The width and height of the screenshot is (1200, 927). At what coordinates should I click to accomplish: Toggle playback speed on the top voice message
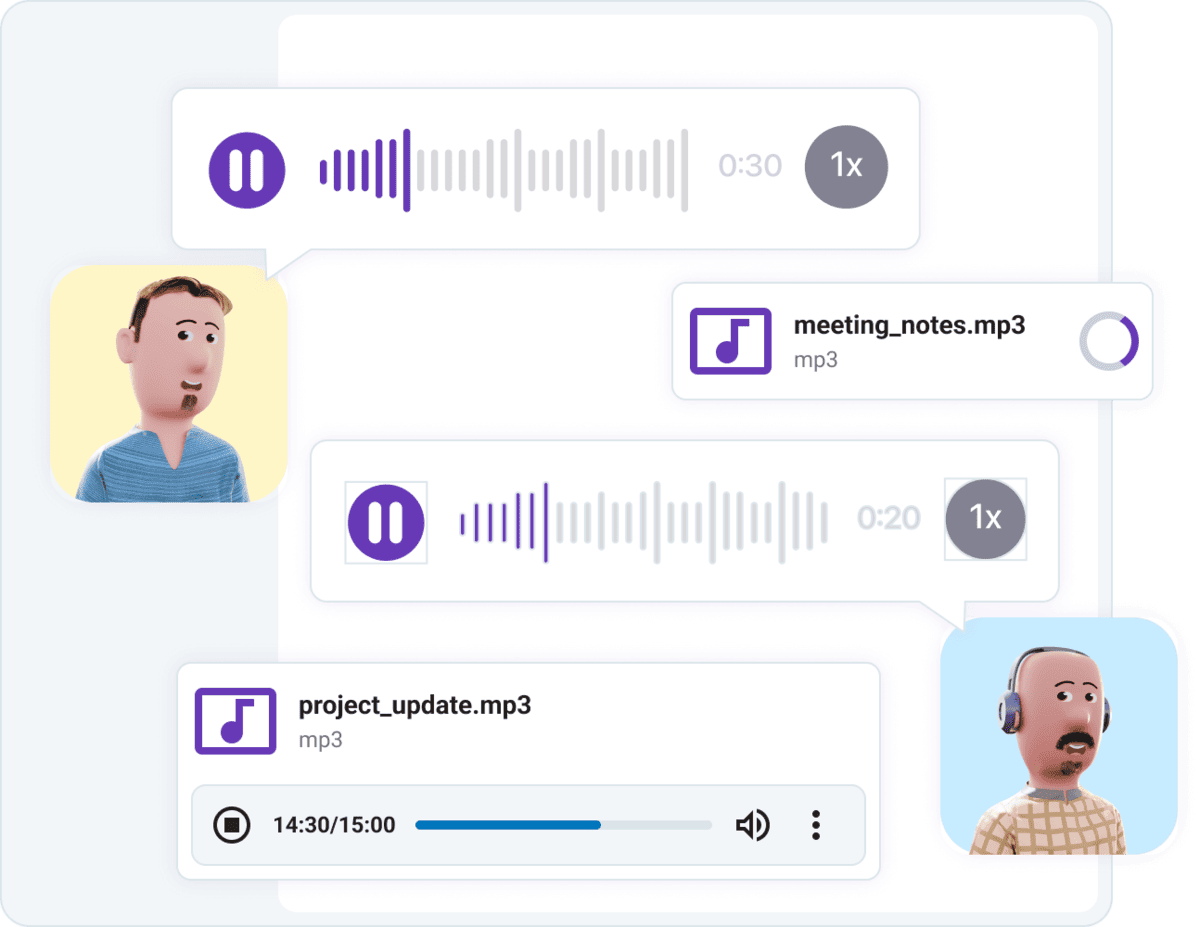(846, 166)
